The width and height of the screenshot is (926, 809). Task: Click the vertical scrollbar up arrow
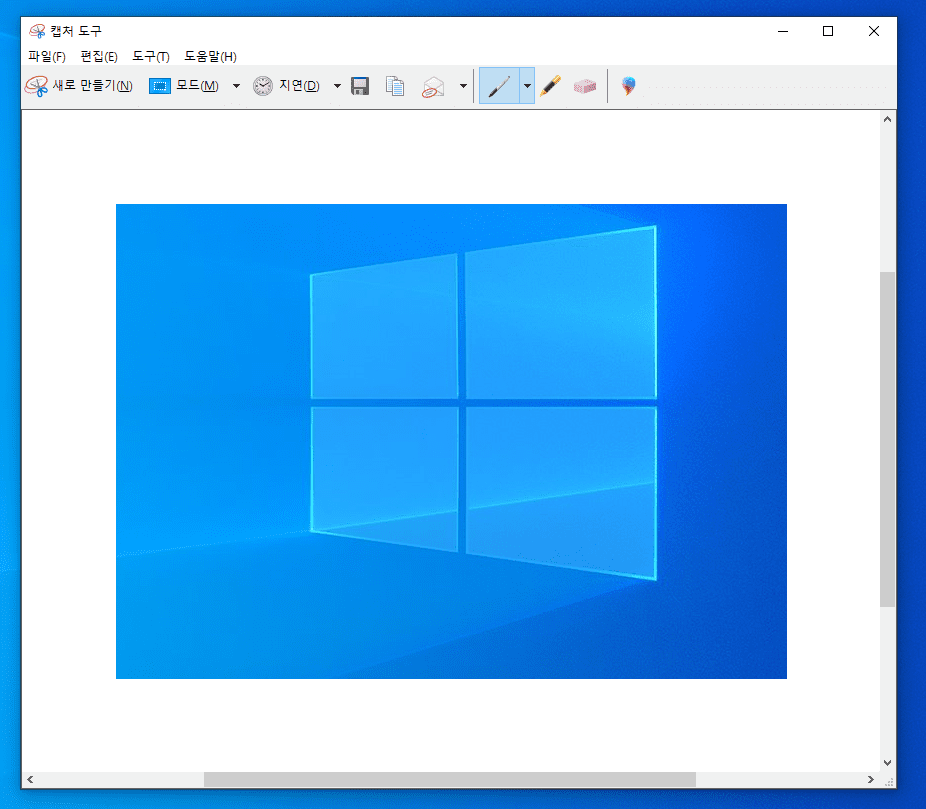tap(887, 119)
